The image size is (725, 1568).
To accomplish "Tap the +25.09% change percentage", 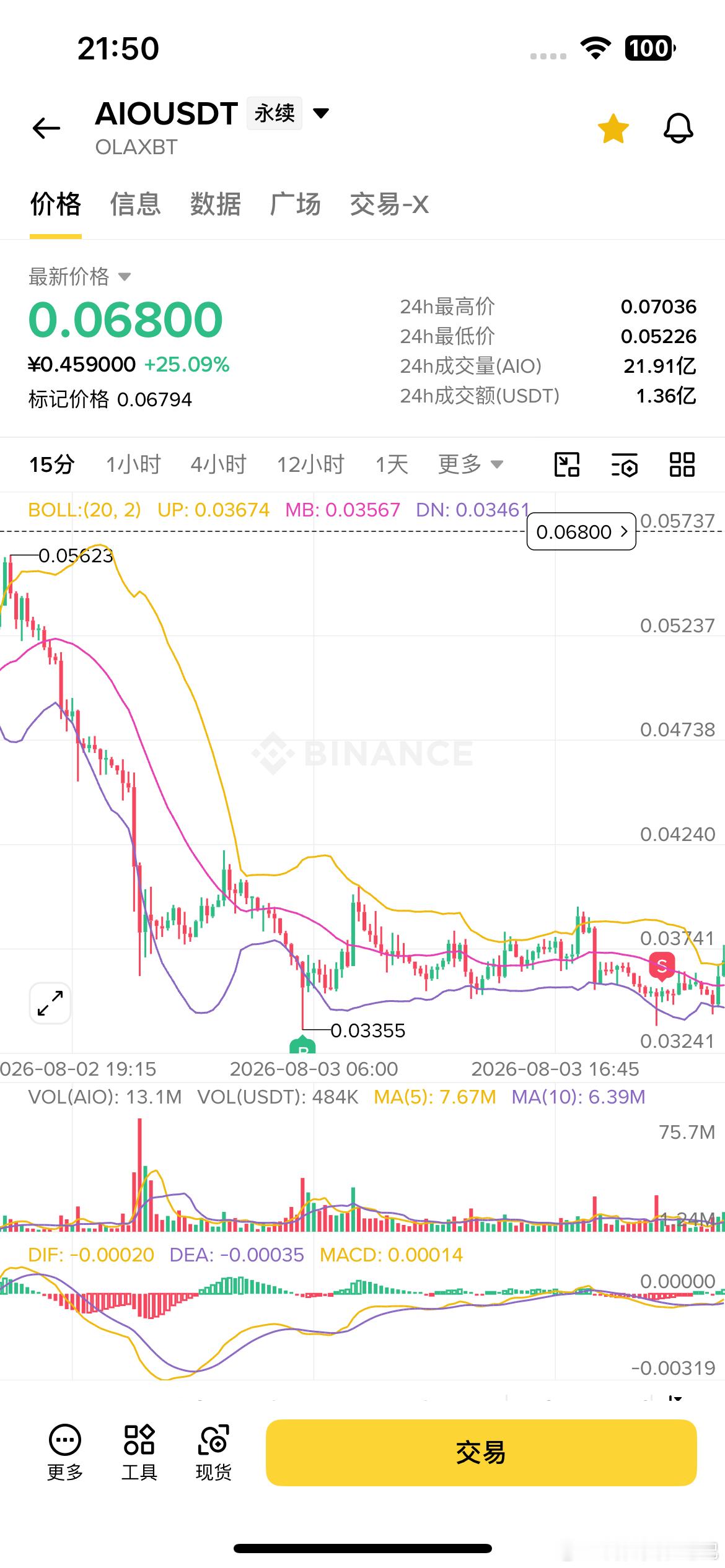I will (187, 364).
